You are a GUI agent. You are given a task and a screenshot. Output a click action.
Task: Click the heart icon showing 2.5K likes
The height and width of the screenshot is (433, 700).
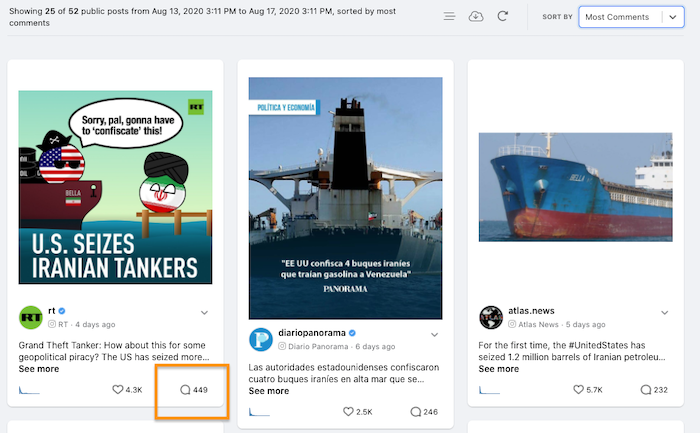pos(348,412)
